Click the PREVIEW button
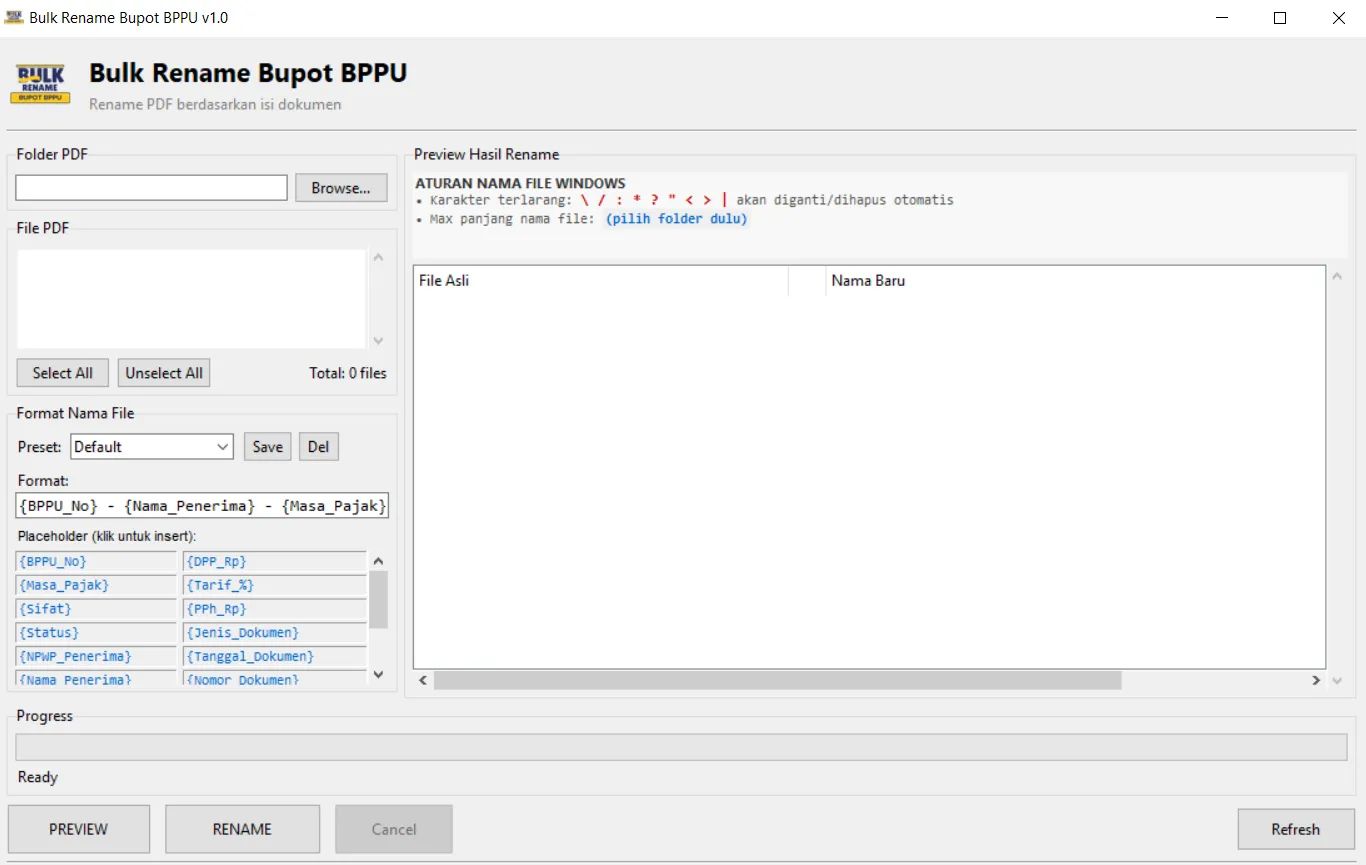 79,829
